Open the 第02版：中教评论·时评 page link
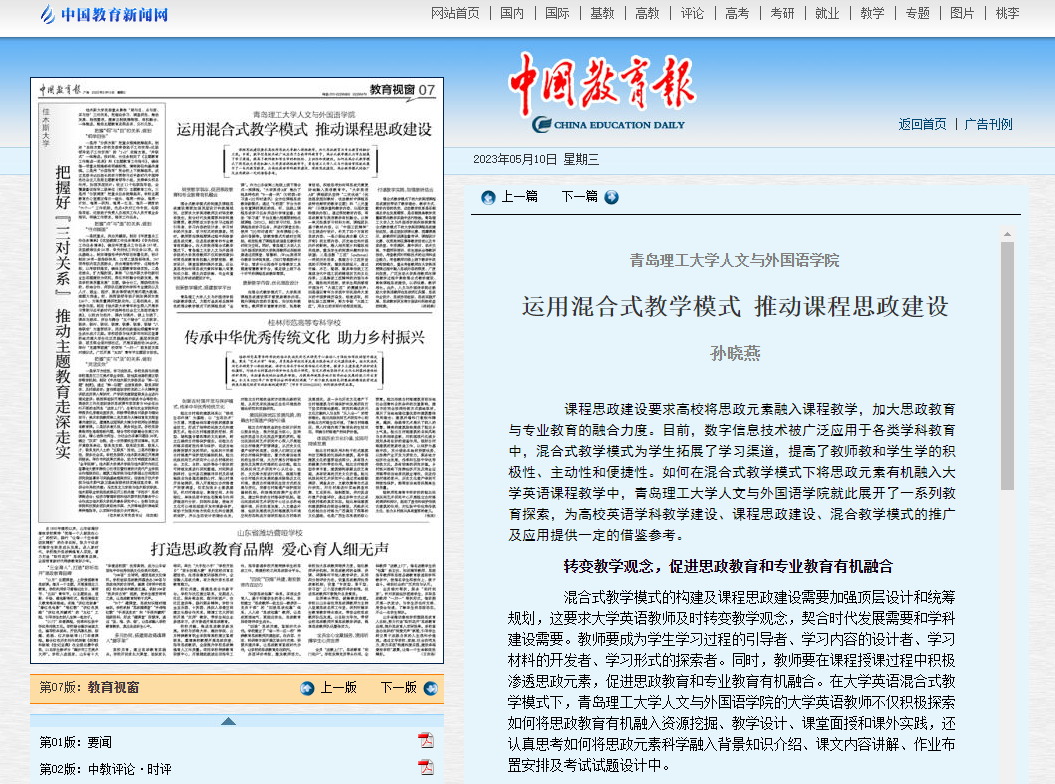This screenshot has width=1055, height=784. [x=105, y=769]
